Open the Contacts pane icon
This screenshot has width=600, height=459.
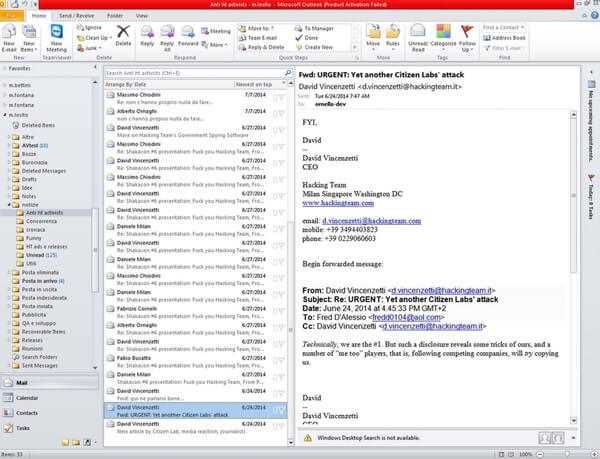pos(8,413)
